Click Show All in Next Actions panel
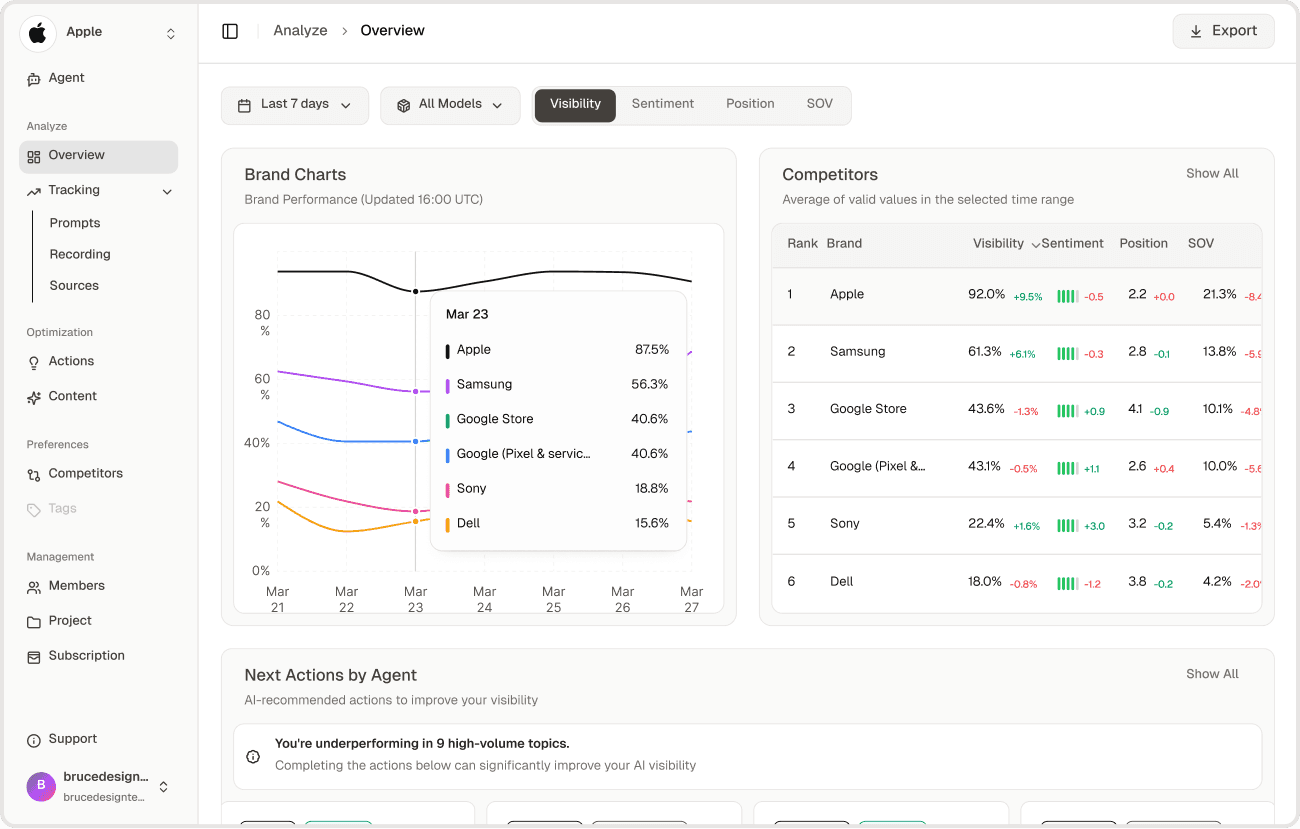The height and width of the screenshot is (829, 1300). click(1212, 674)
